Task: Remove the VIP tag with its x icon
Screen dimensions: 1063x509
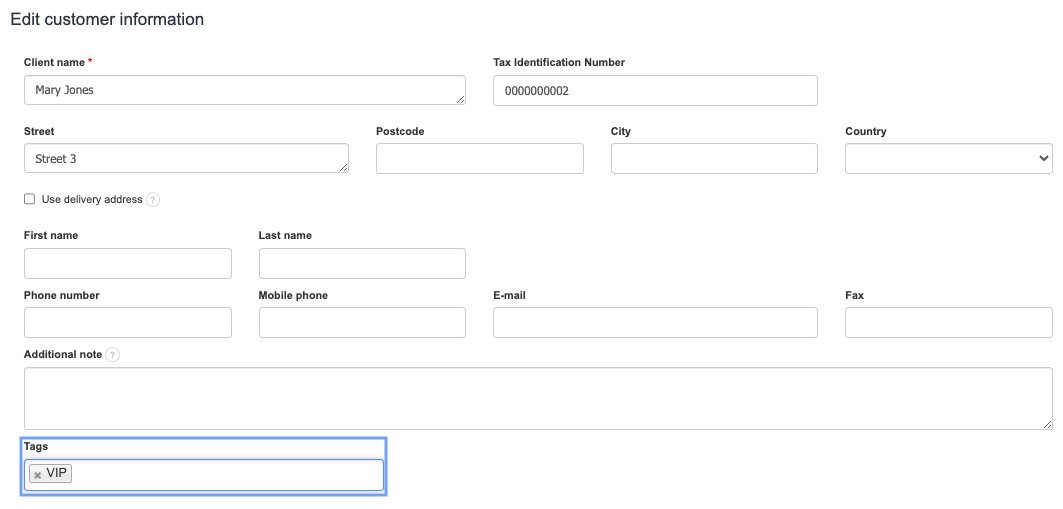Action: click(x=38, y=475)
